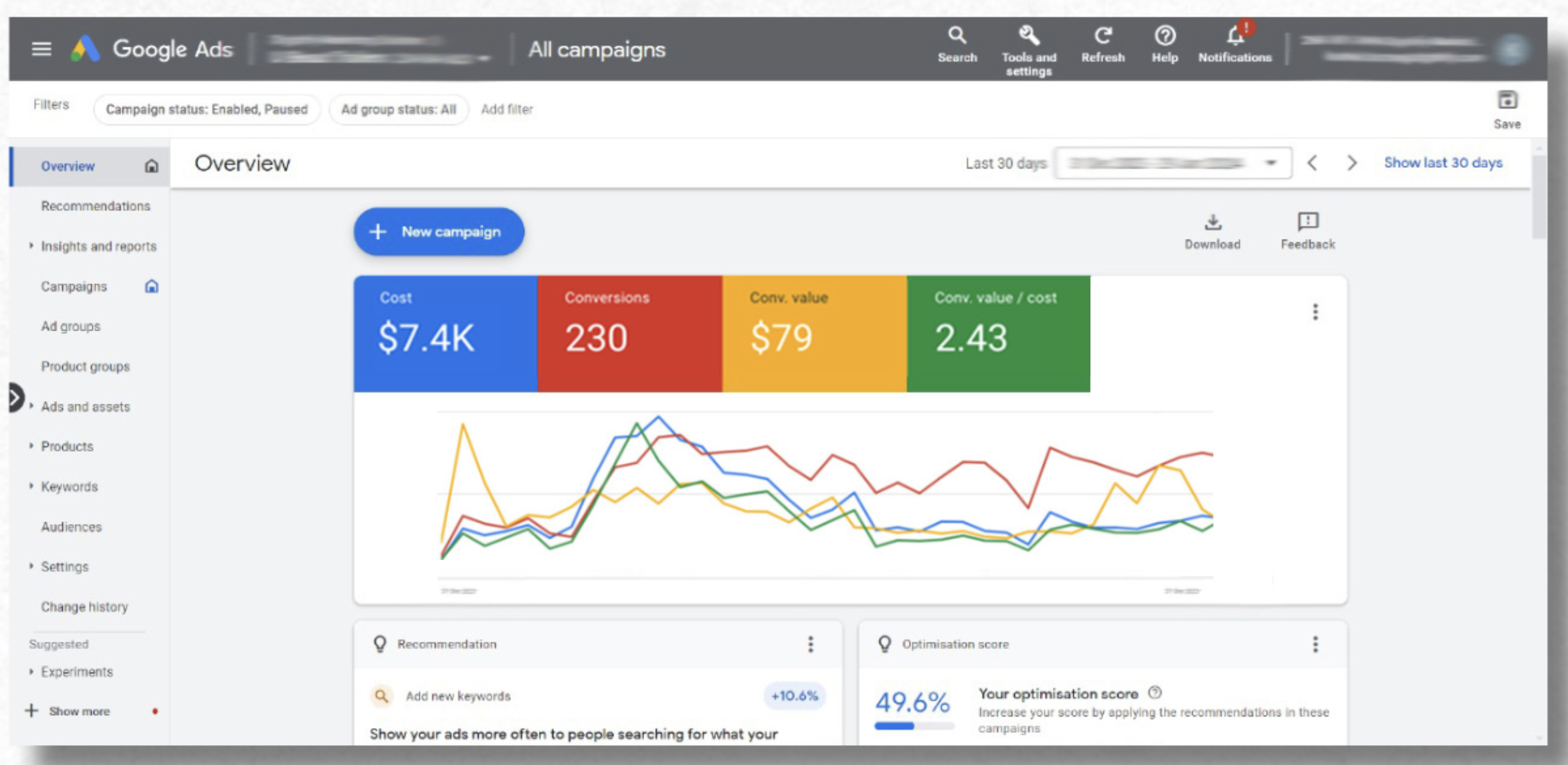Click the lightbulb icon on Optimisation score card
The height and width of the screenshot is (765, 1568).
tap(885, 644)
